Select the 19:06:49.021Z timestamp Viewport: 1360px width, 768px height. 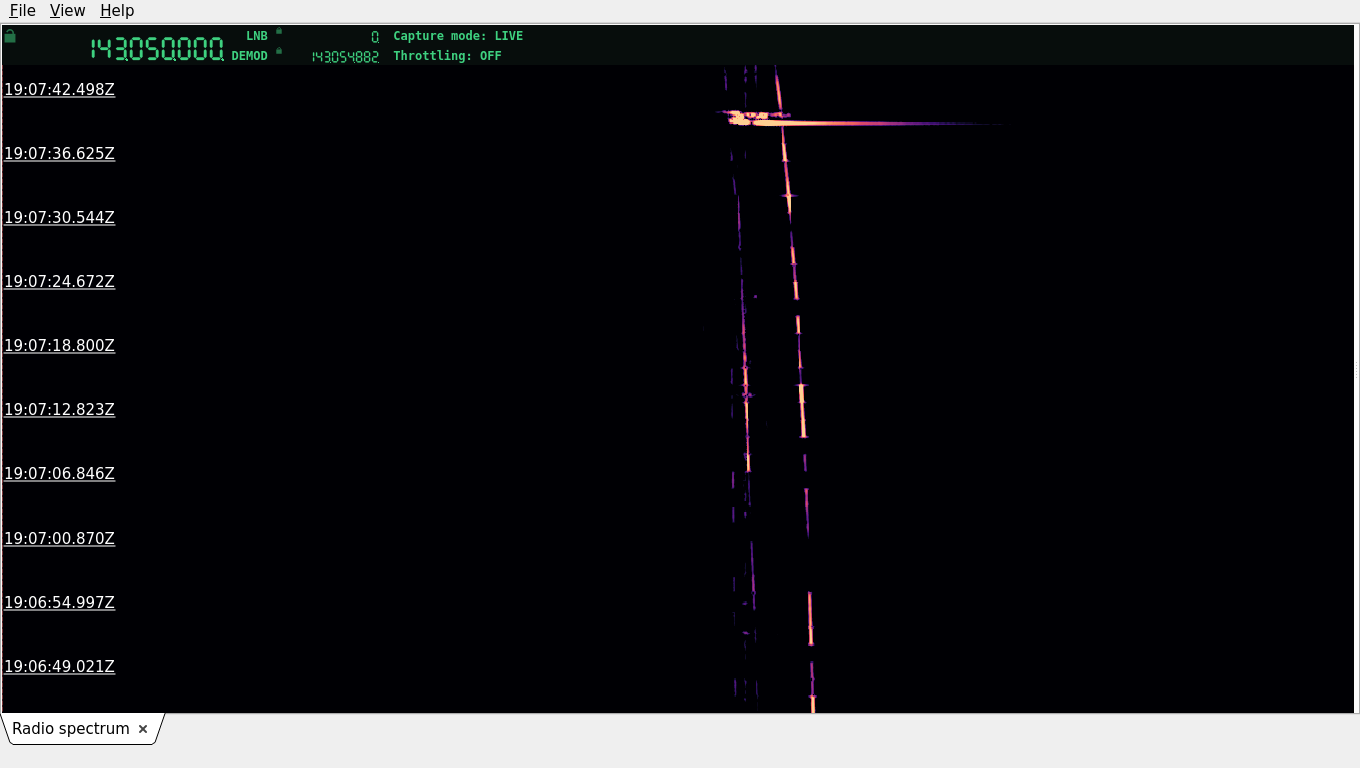point(60,666)
